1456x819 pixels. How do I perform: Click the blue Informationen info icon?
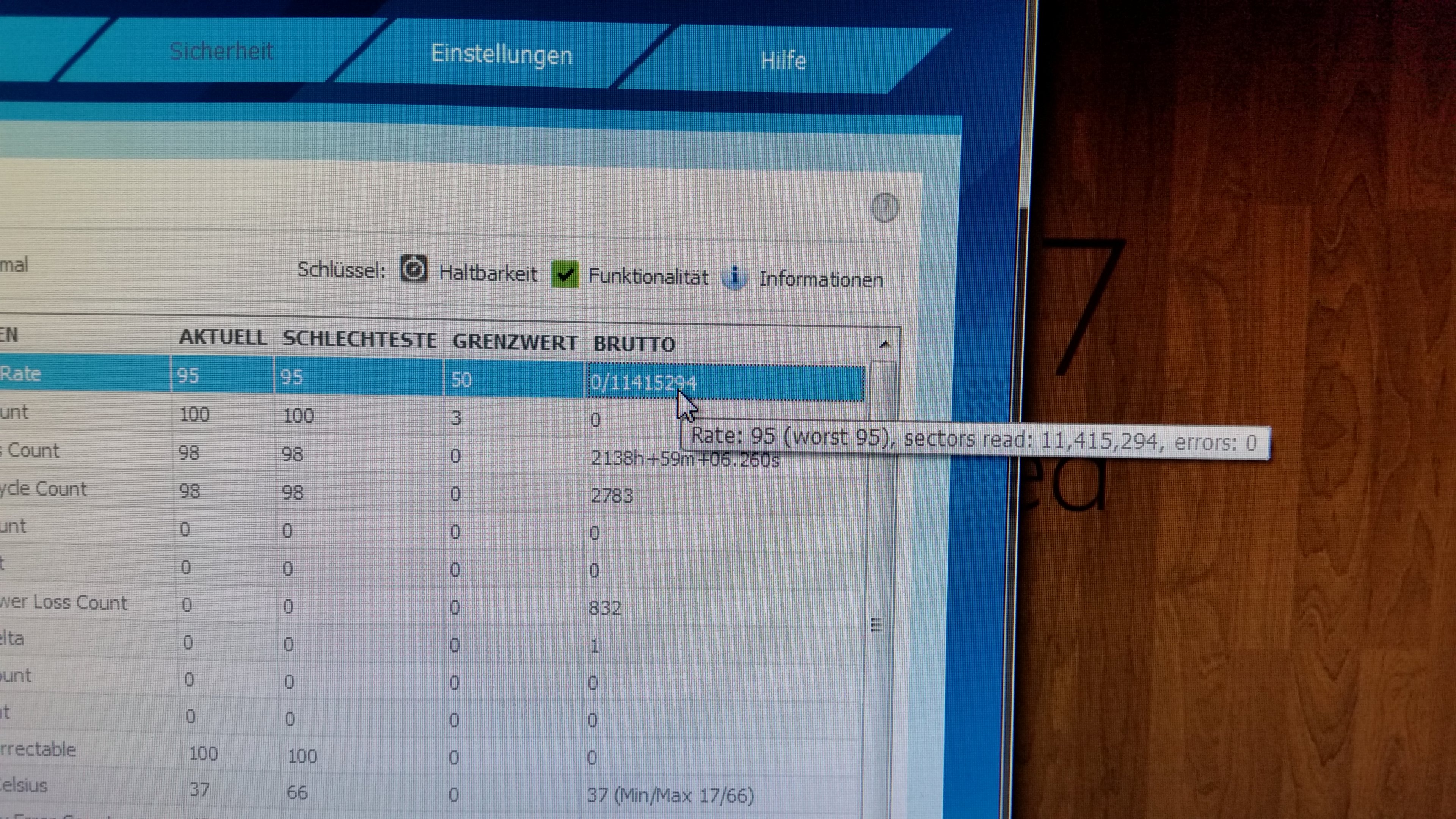point(734,278)
